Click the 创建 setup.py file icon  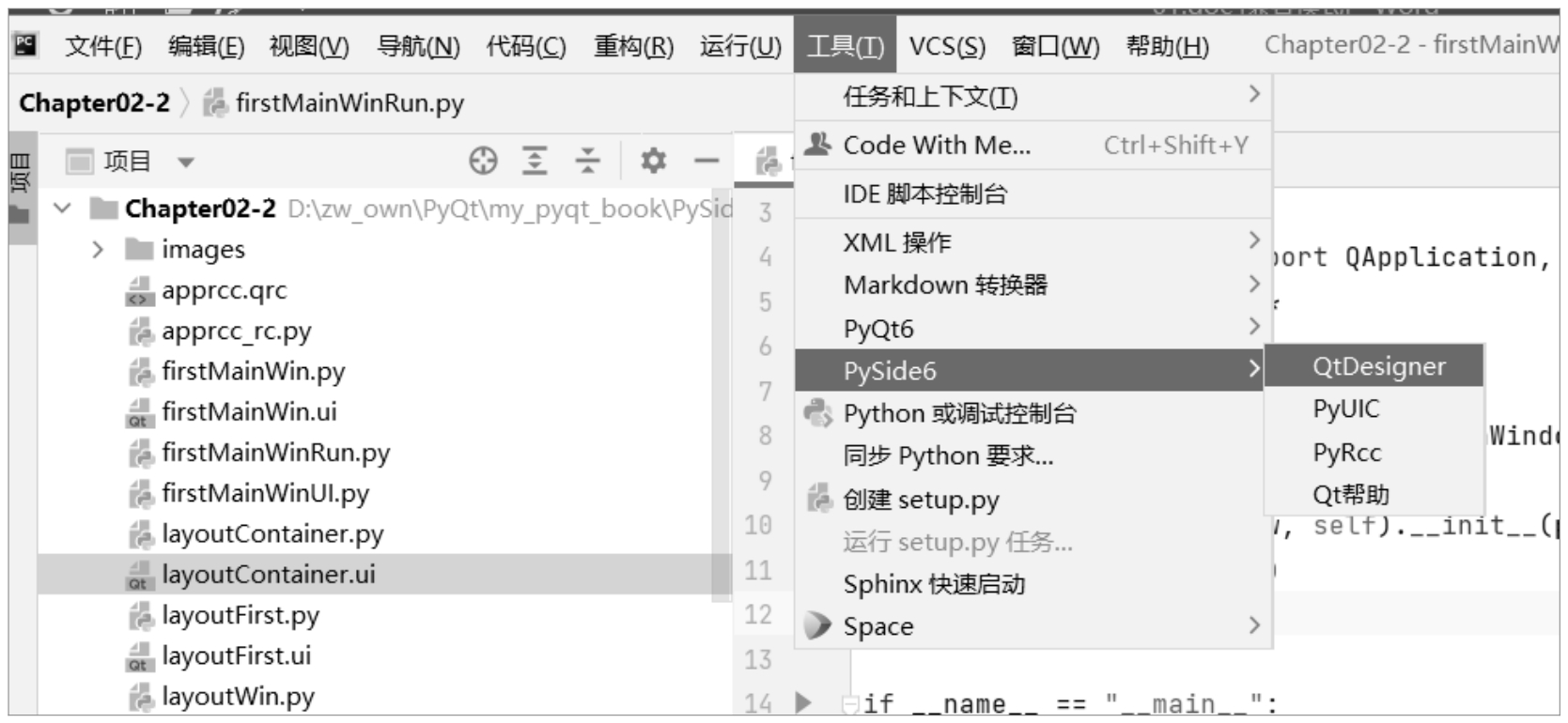(x=818, y=499)
